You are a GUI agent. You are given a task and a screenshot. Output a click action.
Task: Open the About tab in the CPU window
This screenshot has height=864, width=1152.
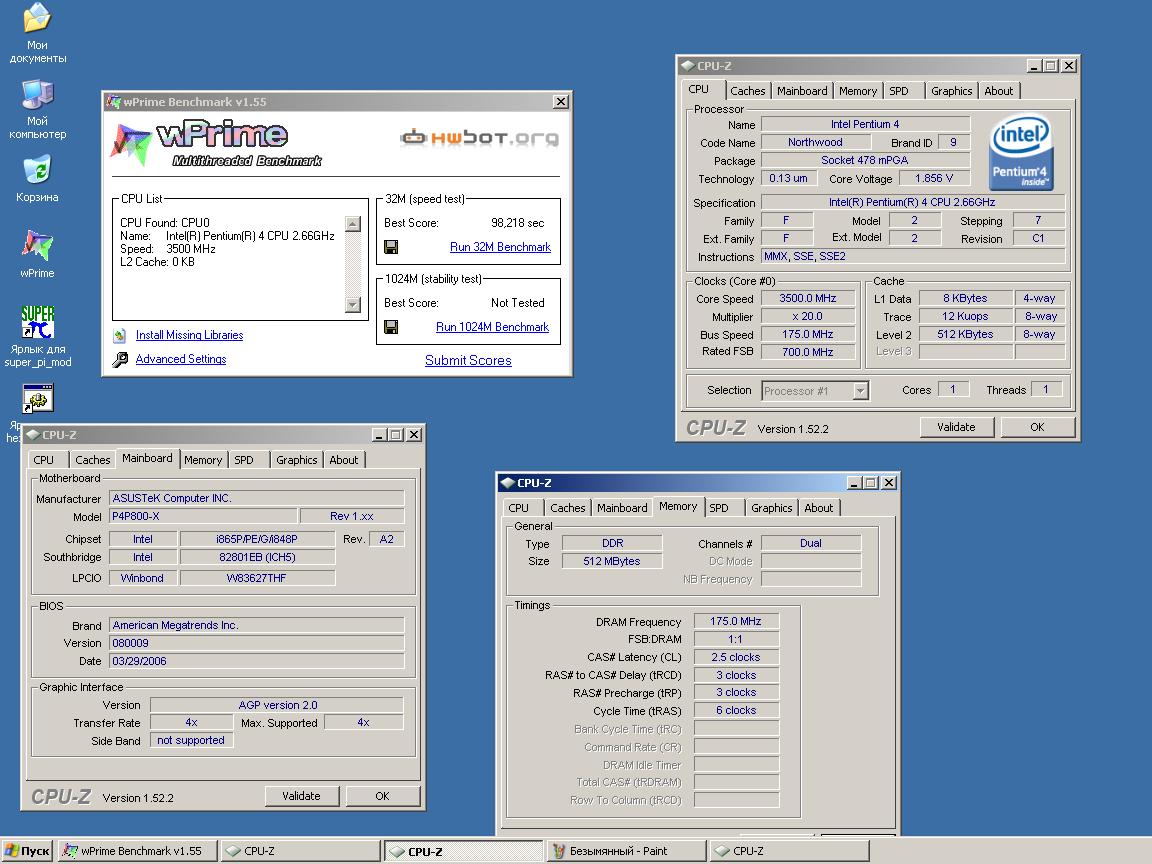pos(998,91)
